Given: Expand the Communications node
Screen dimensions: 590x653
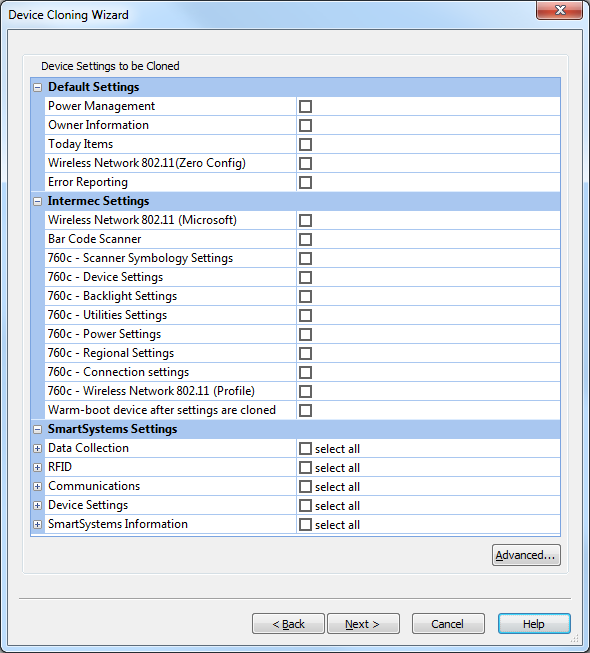Looking at the screenshot, I should pyautogui.click(x=37, y=486).
